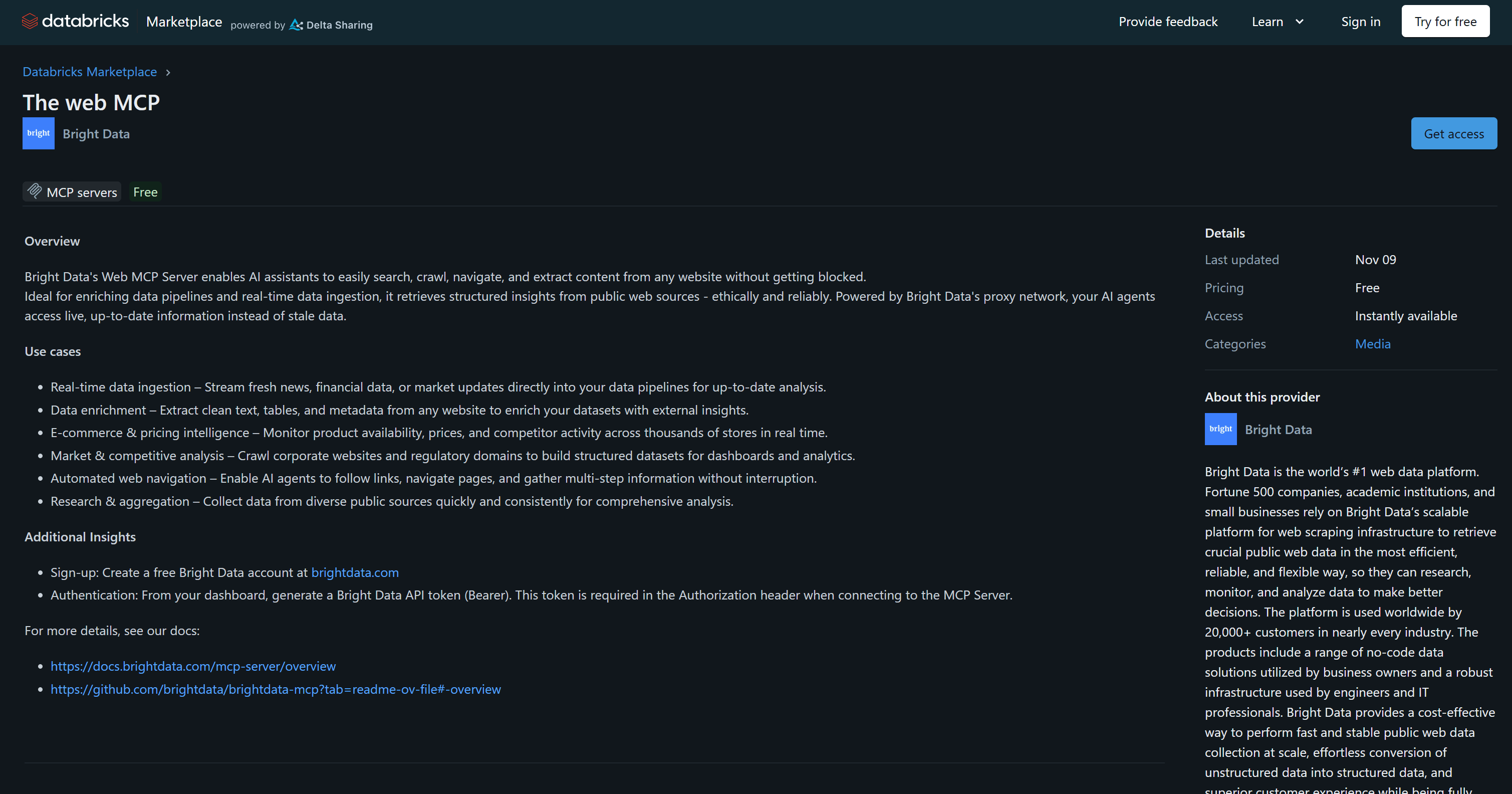Click the MCP servers tag icon
The height and width of the screenshot is (794, 1512).
(x=35, y=191)
